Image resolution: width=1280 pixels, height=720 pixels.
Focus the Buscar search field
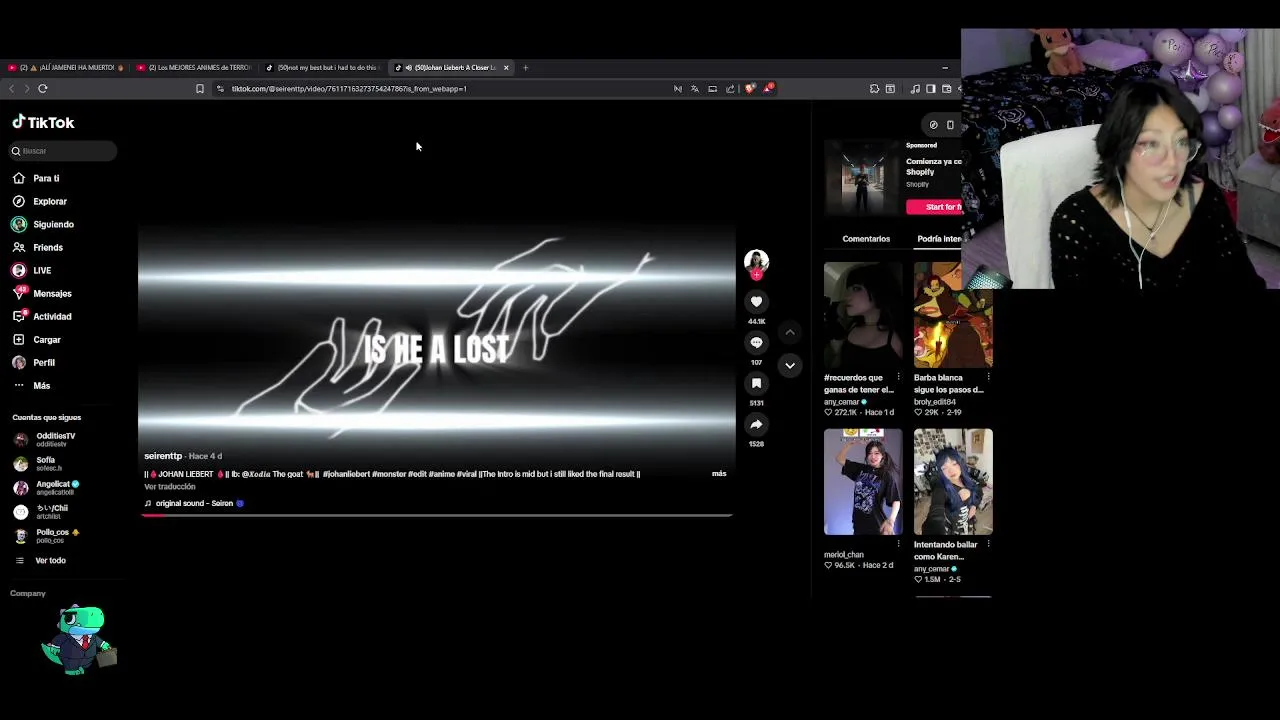63,151
